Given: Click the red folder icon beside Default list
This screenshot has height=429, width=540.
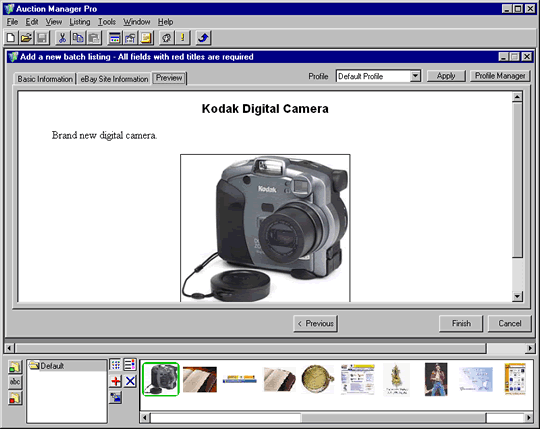Looking at the screenshot, I should pyautogui.click(x=15, y=398).
